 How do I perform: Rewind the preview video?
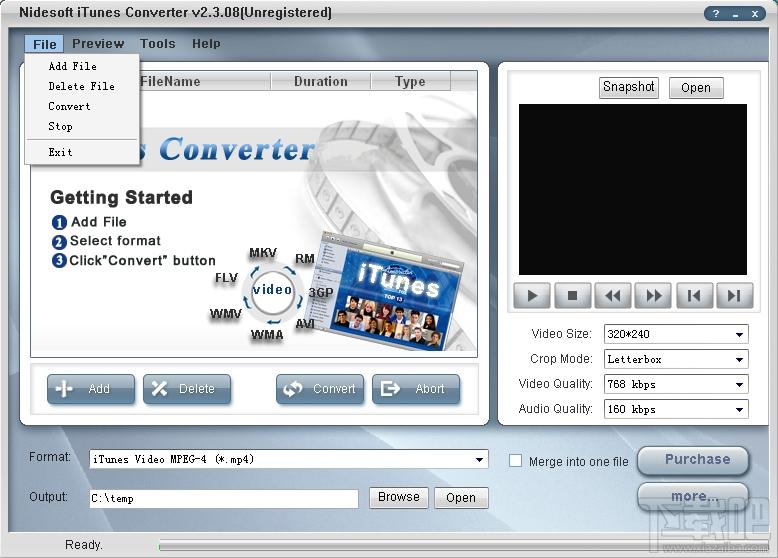[x=613, y=296]
